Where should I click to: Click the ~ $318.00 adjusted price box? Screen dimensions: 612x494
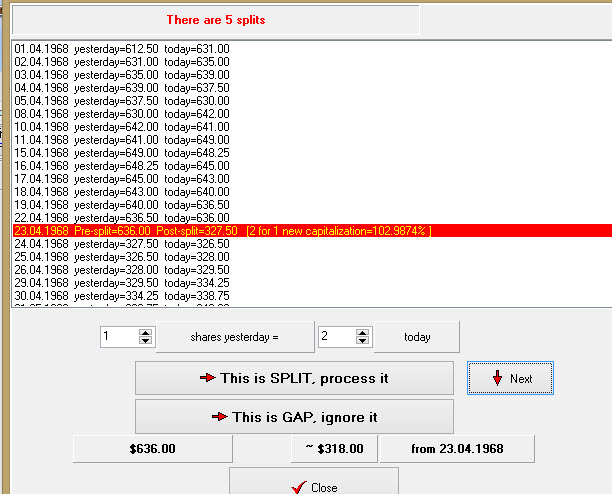point(333,449)
